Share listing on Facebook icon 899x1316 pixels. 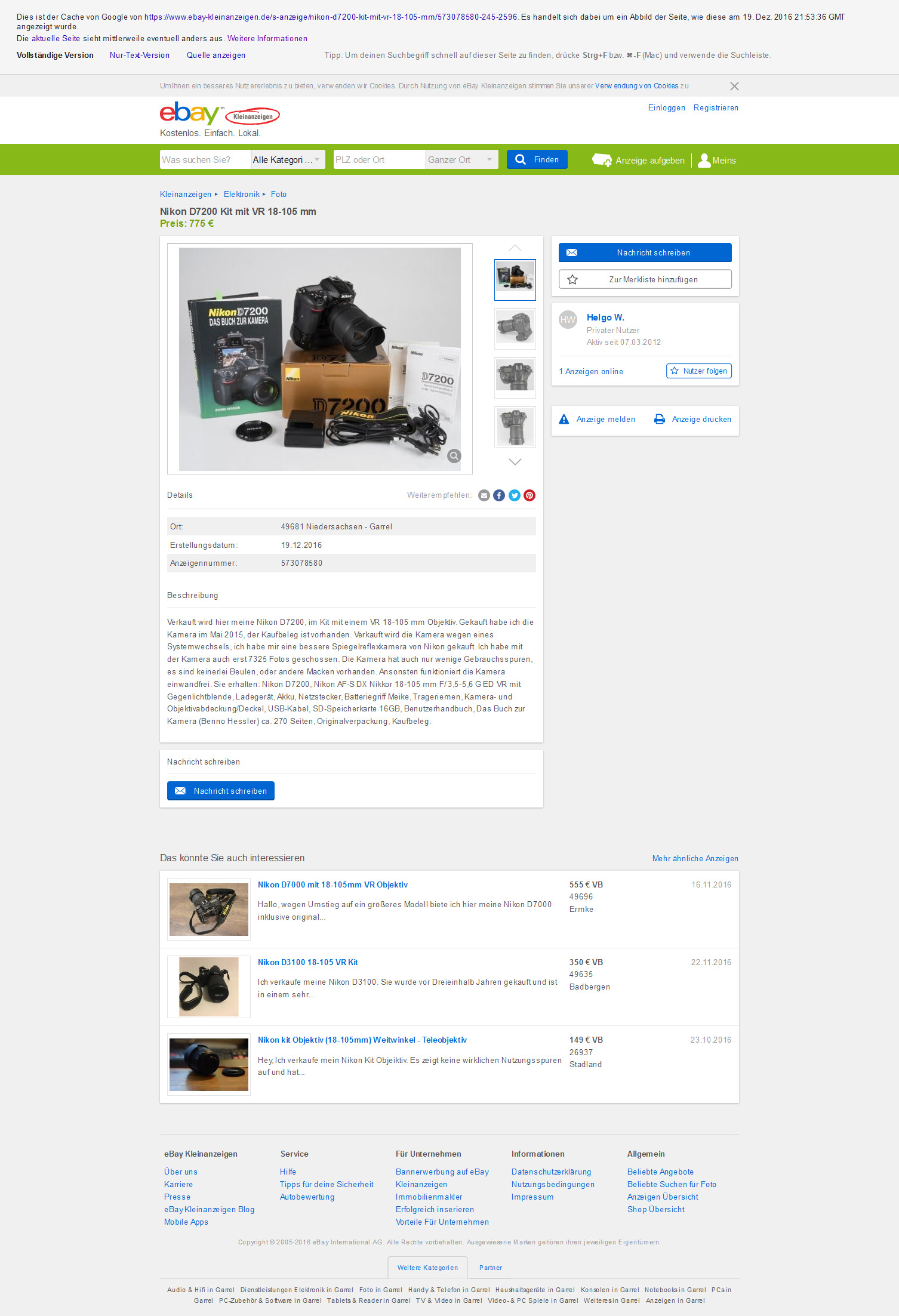click(x=499, y=495)
